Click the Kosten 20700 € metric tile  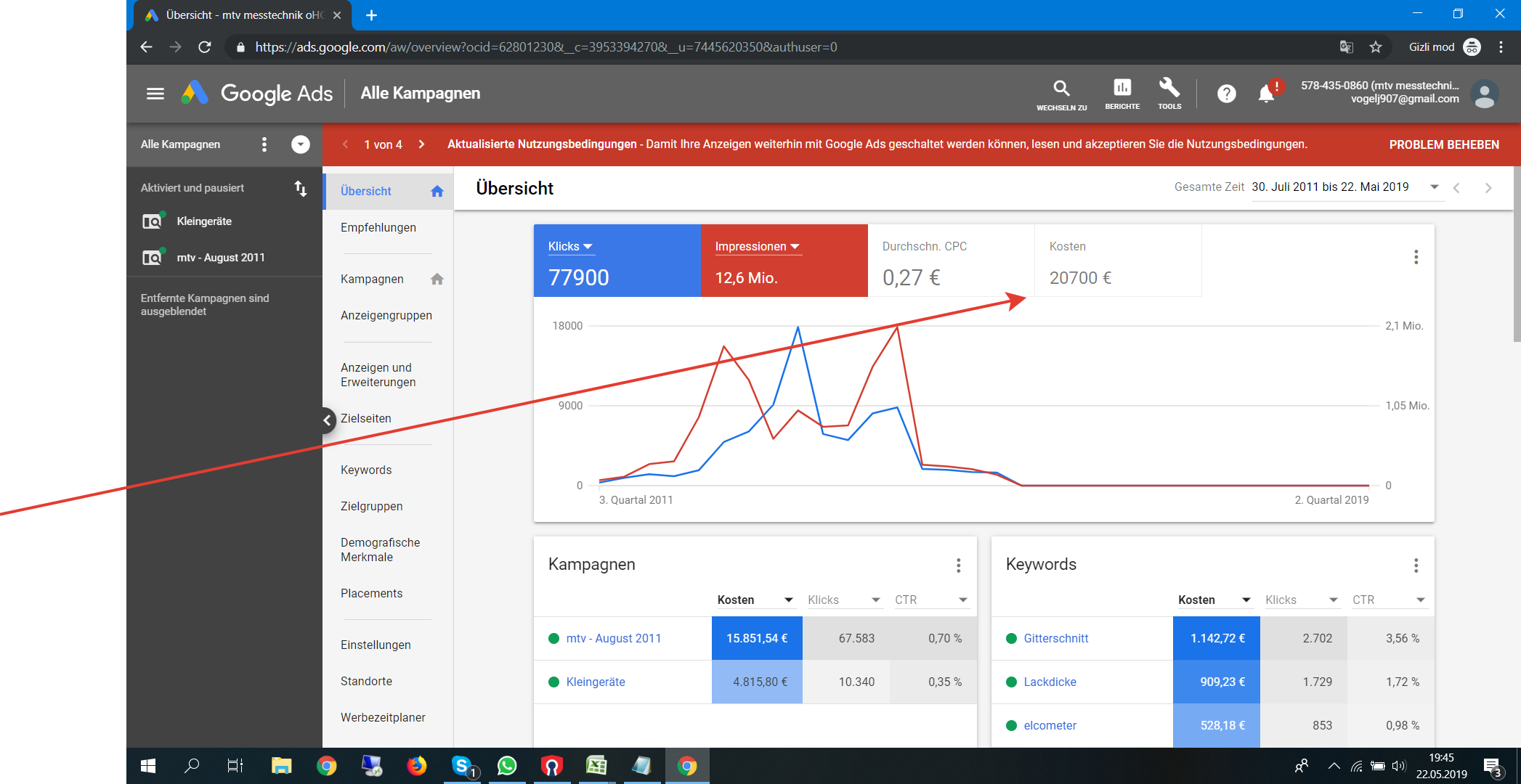[x=1119, y=261]
